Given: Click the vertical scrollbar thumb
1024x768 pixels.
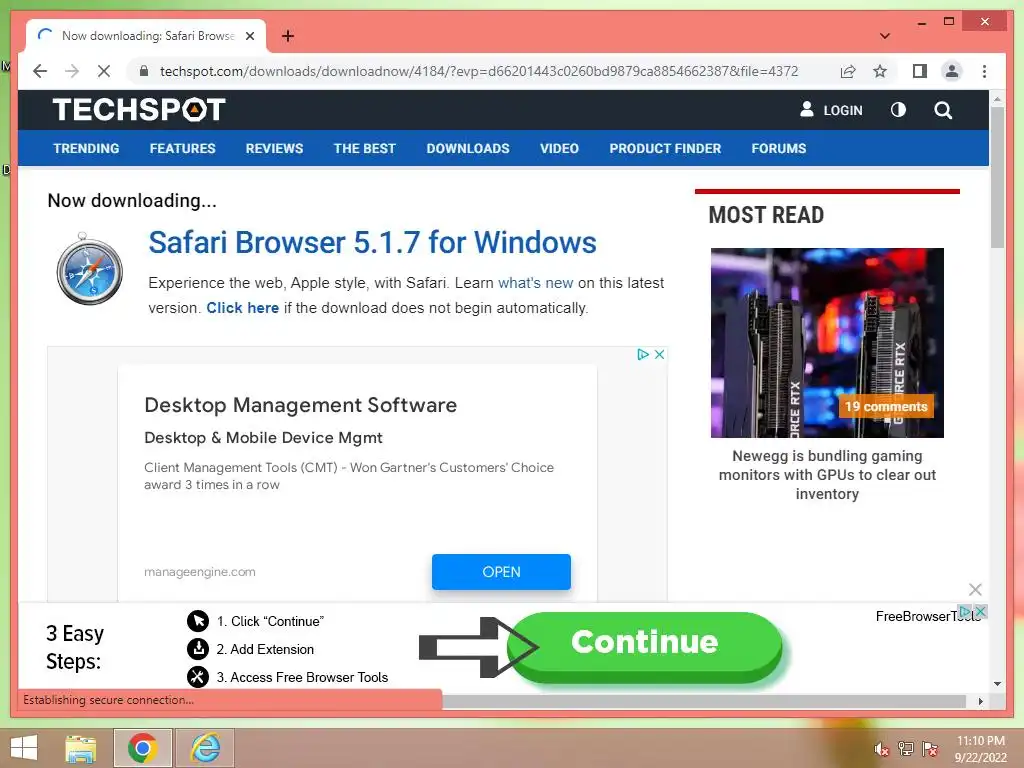Looking at the screenshot, I should 997,176.
